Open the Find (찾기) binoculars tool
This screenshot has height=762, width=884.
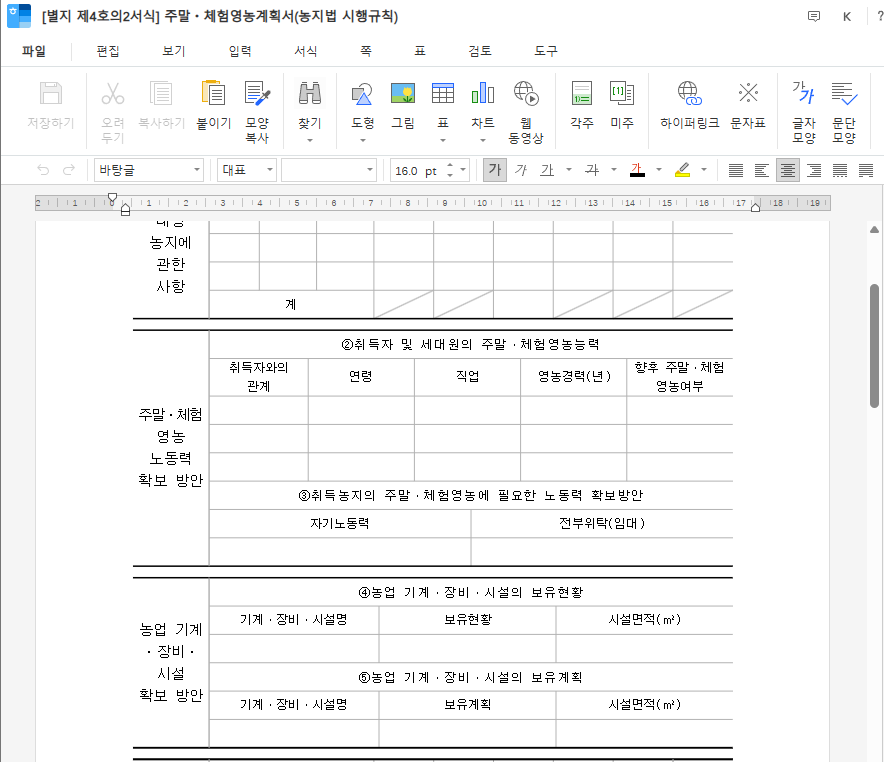[310, 94]
